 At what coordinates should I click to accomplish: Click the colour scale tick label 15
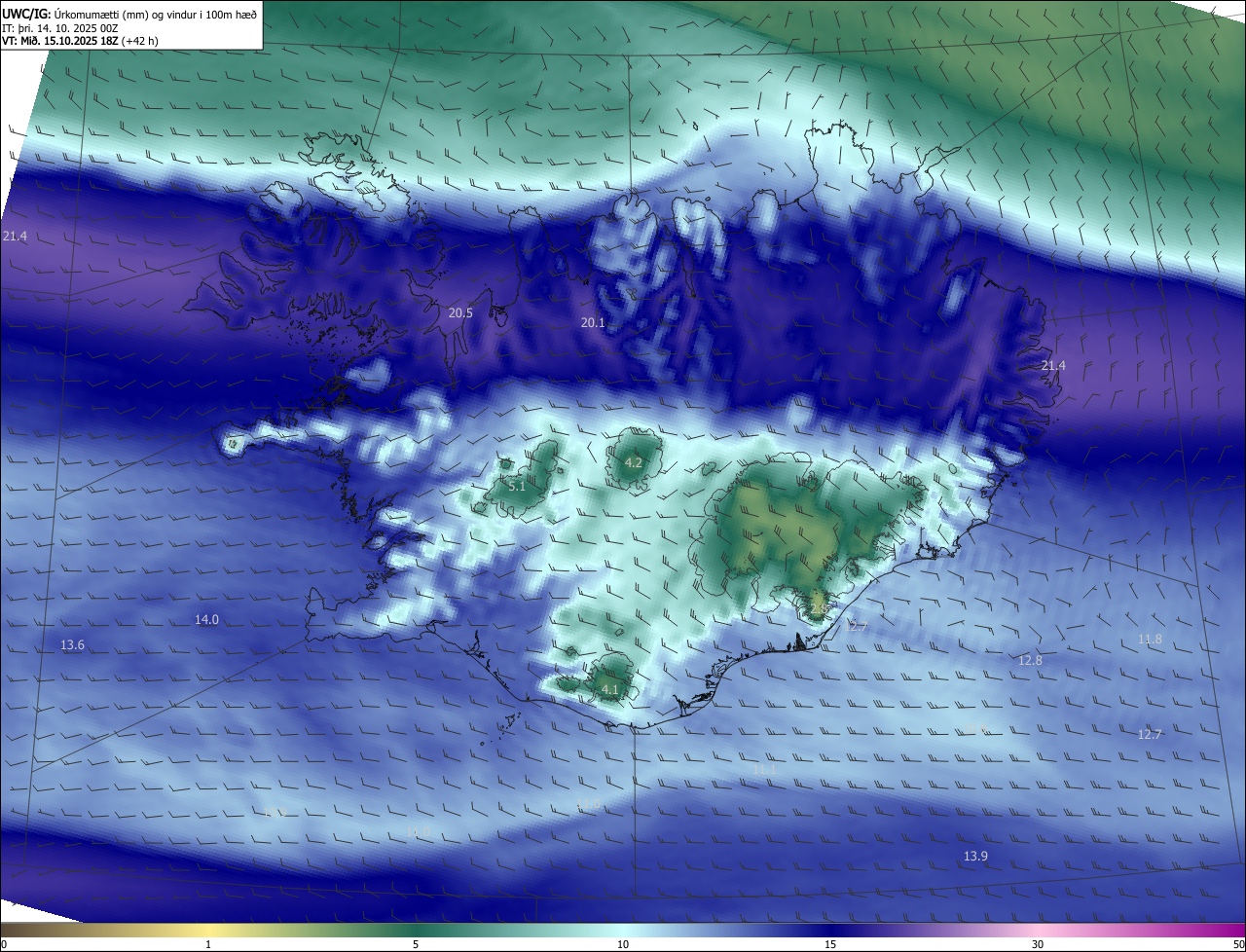[x=830, y=944]
